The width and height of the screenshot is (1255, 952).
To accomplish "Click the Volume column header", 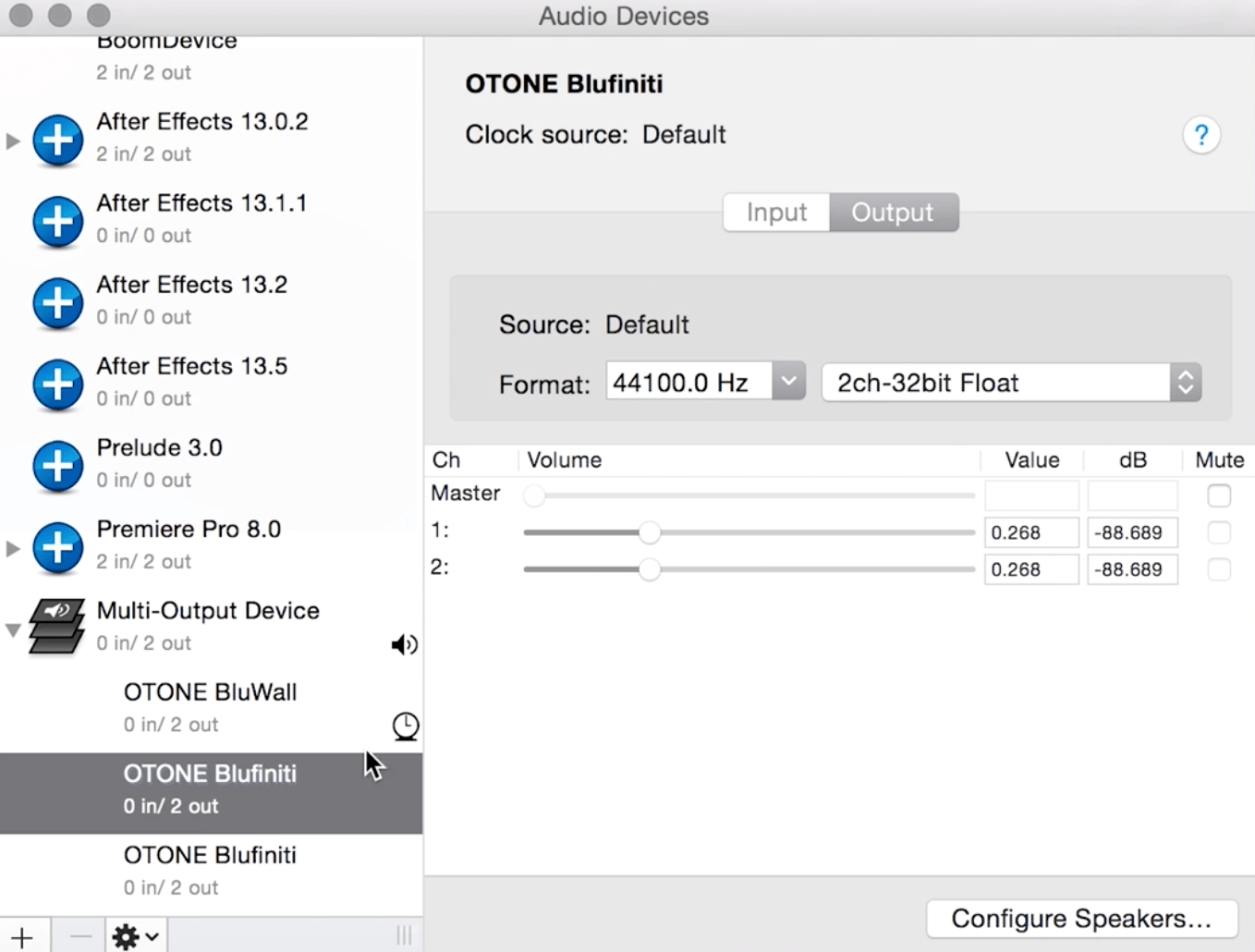I will click(x=565, y=460).
